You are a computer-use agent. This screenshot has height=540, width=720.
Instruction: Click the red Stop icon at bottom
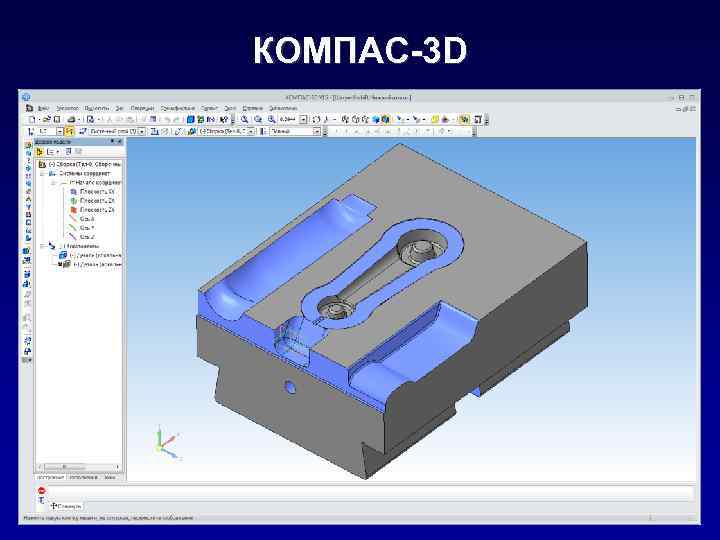(42, 490)
